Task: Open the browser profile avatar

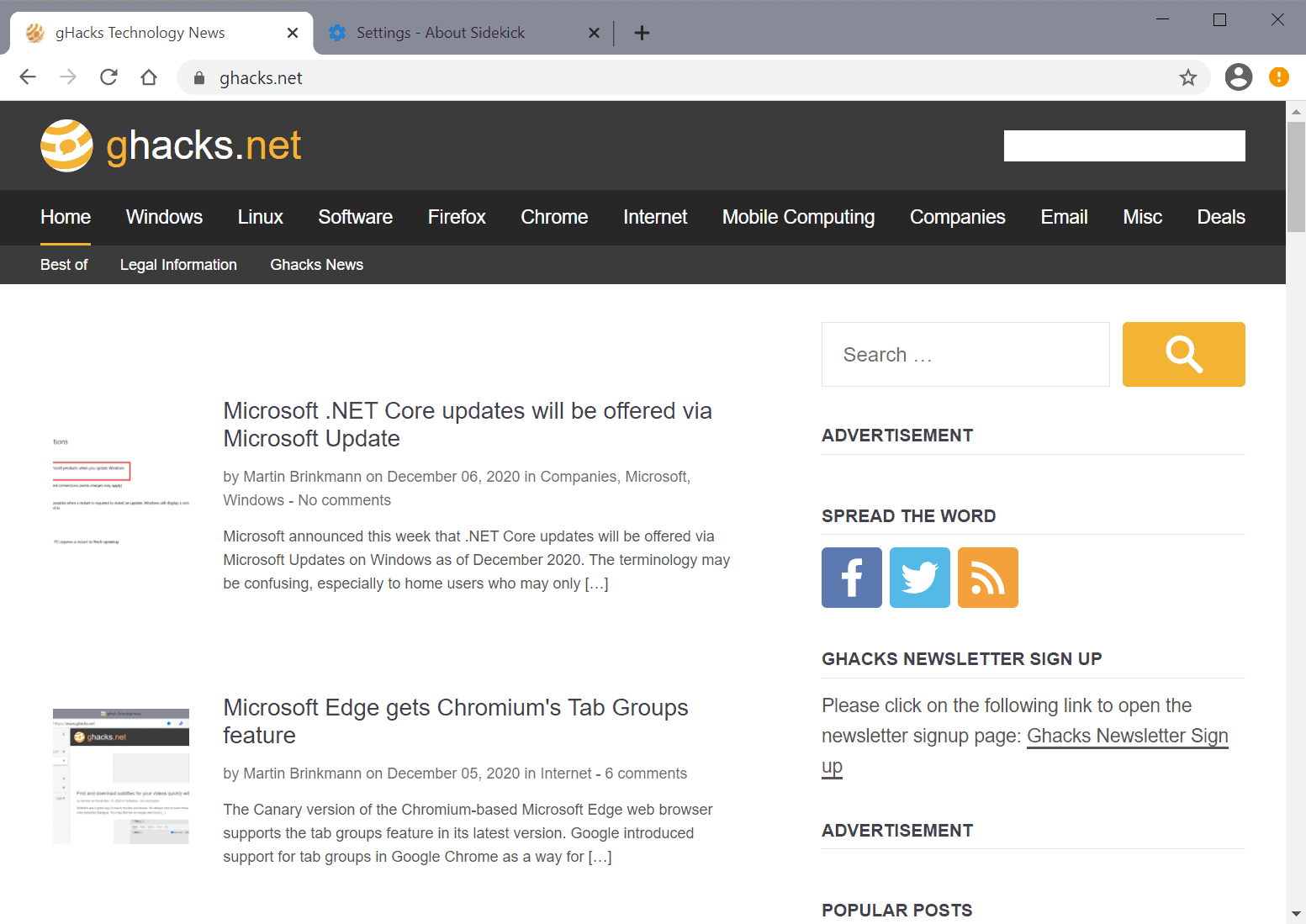Action: click(x=1238, y=77)
